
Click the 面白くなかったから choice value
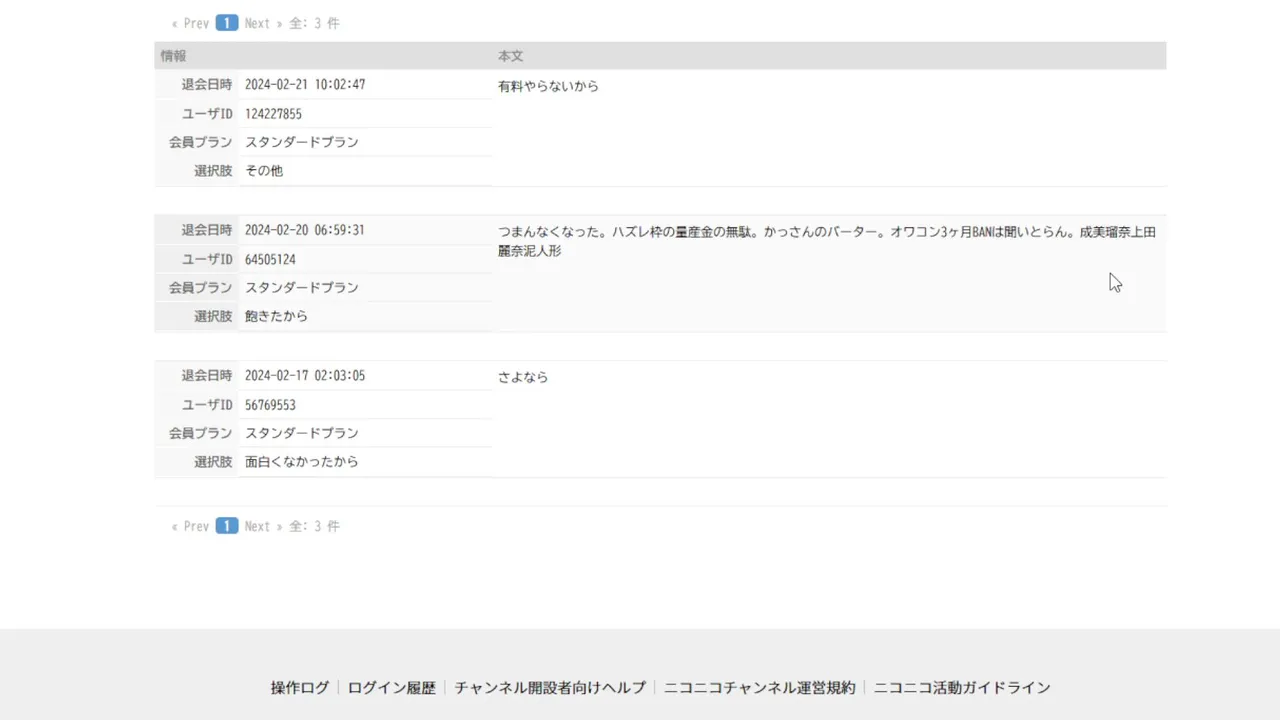tap(302, 462)
